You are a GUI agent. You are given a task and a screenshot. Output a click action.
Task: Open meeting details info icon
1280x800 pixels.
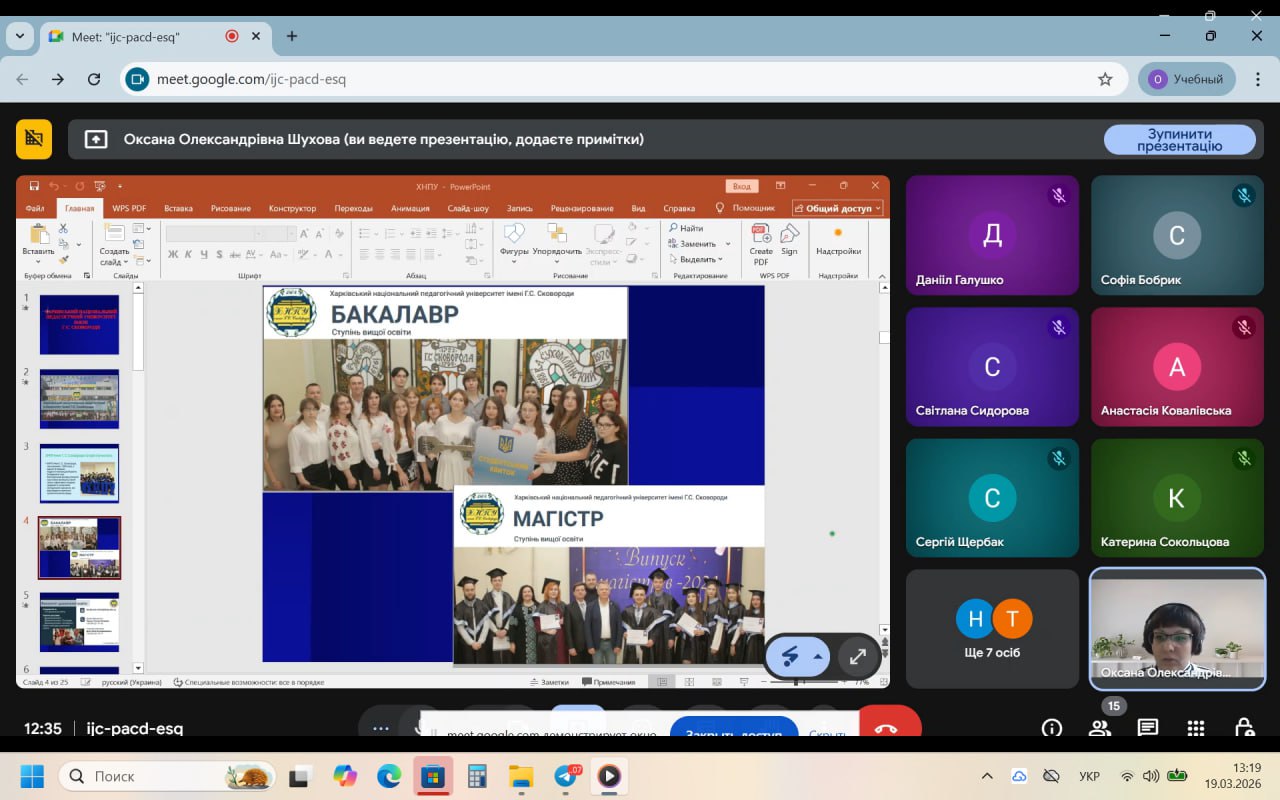[1051, 728]
